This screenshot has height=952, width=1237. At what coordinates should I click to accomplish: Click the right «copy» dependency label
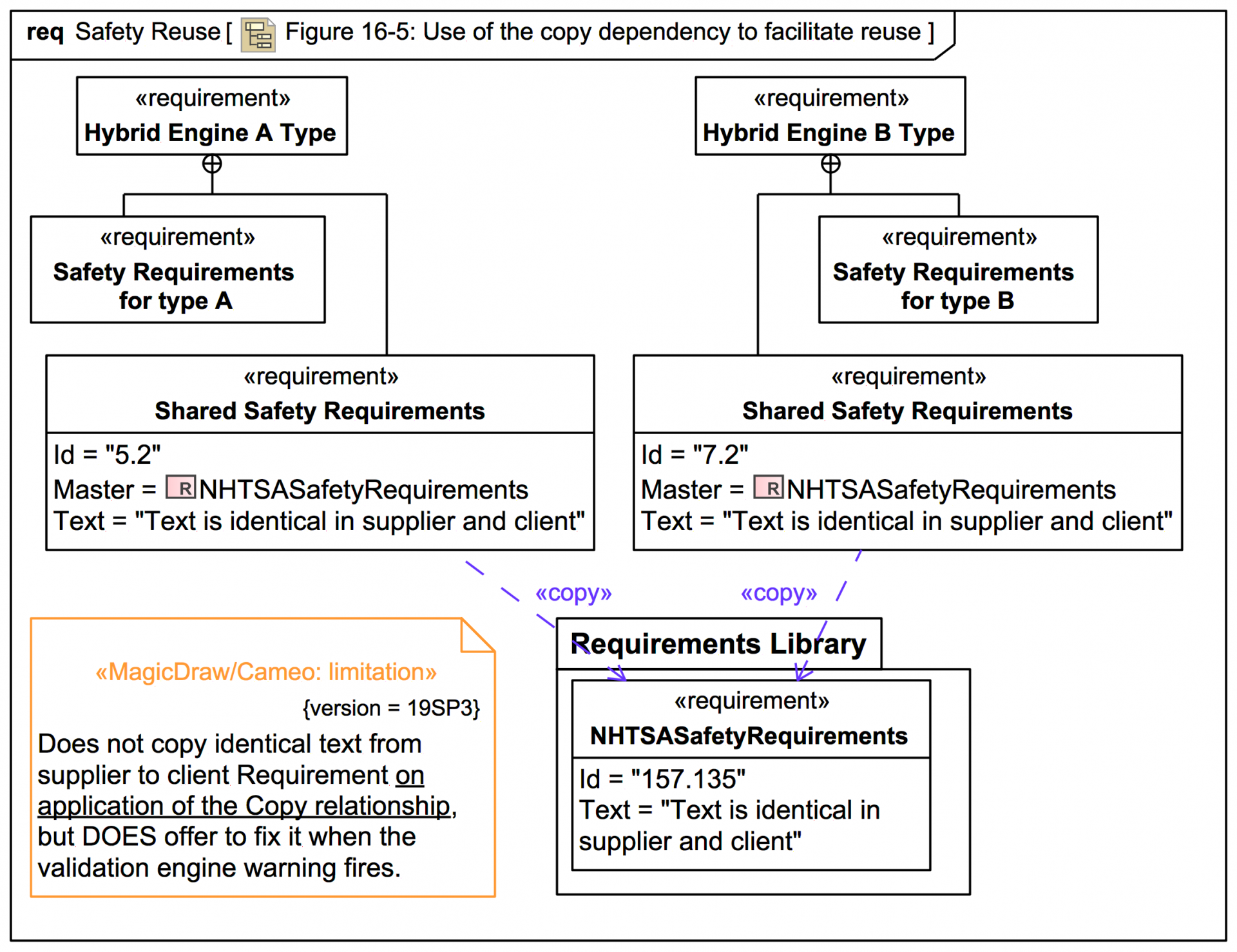click(x=778, y=593)
